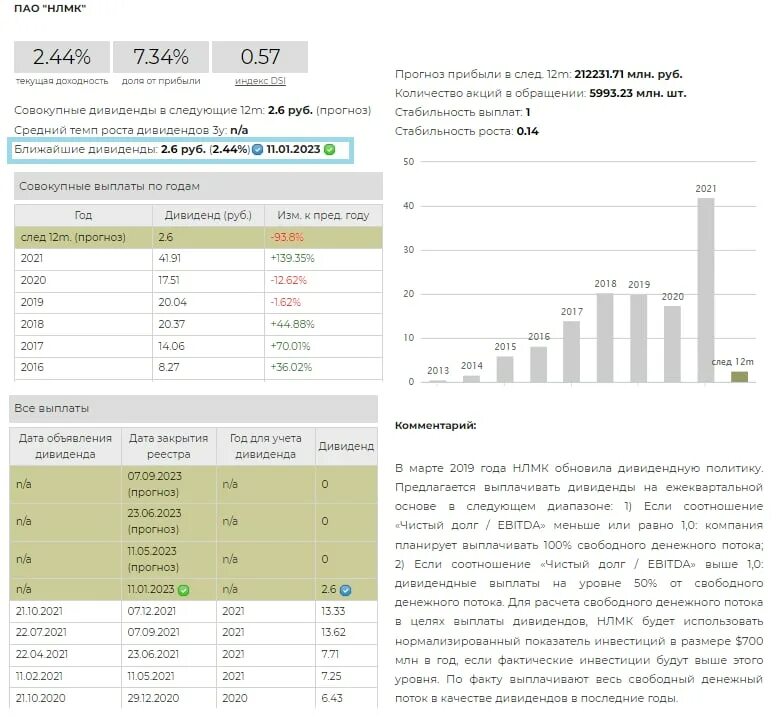This screenshot has height=718, width=780.
Task: Click the -12.62% change value
Action: click(289, 280)
